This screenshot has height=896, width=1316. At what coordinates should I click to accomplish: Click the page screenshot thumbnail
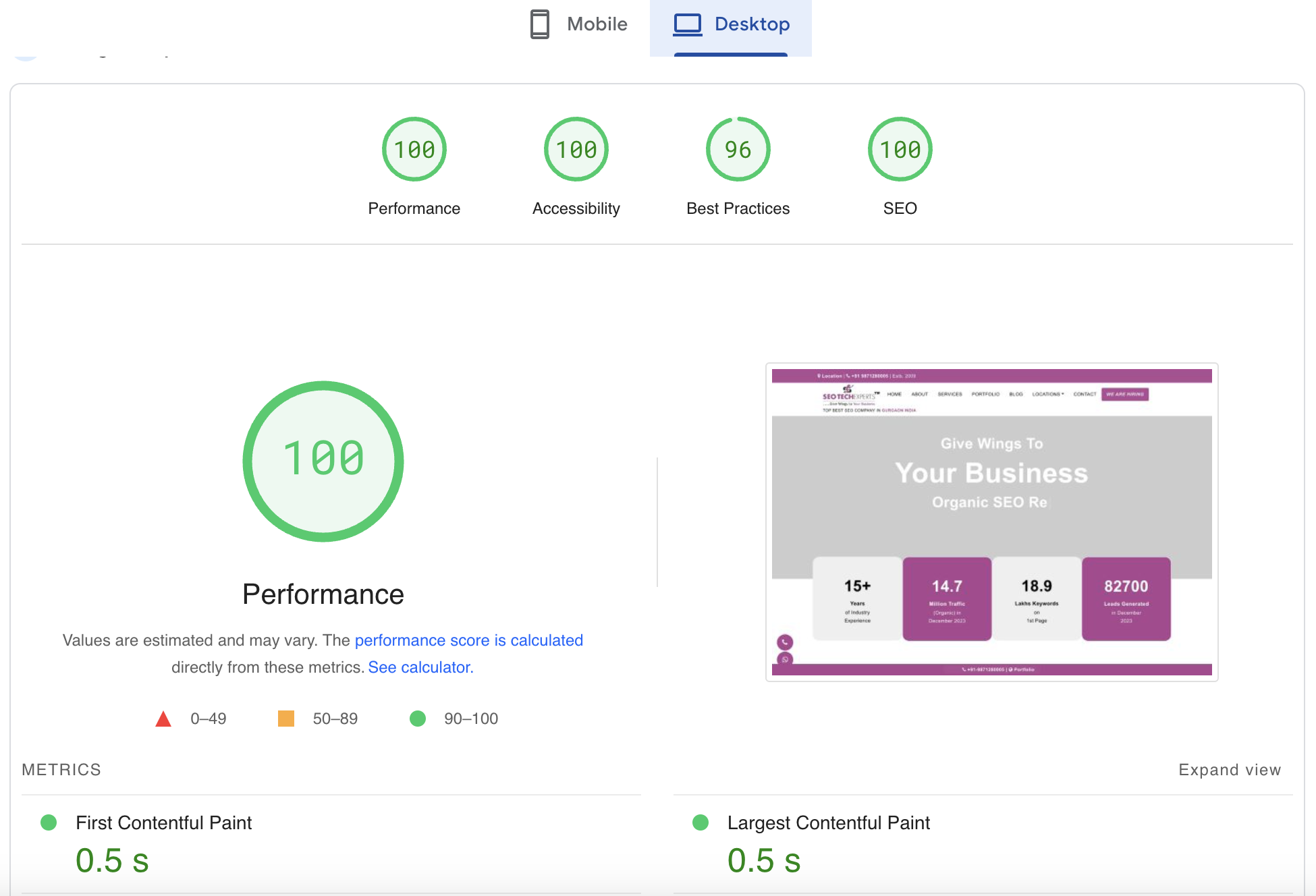tap(991, 522)
